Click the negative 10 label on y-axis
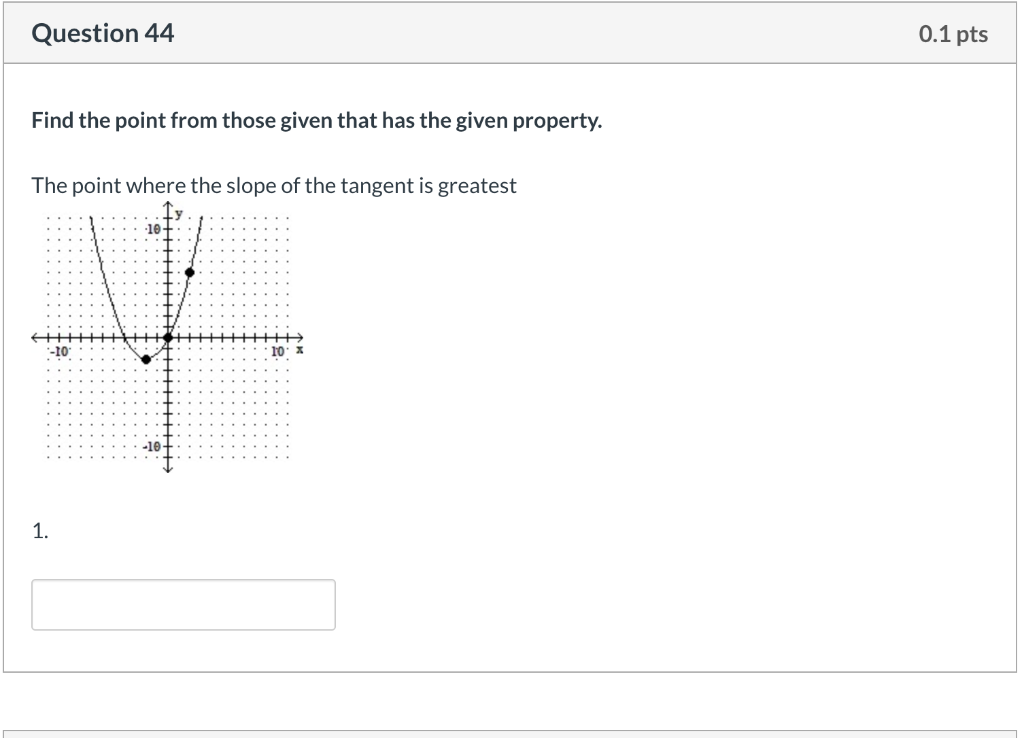 (151, 446)
